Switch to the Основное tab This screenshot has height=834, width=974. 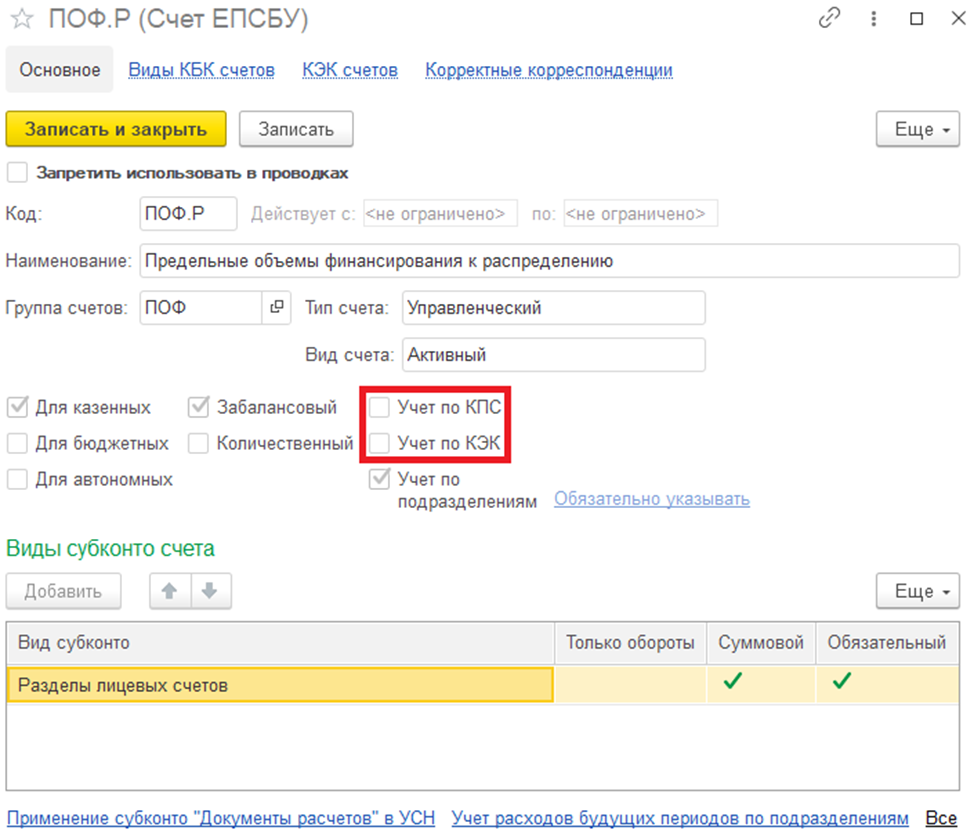60,70
